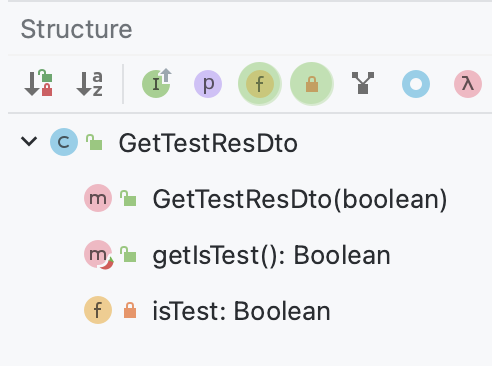The height and width of the screenshot is (366, 492).
Task: Click the Lombok-marked method icon for getIsTest
Action: coord(99,255)
